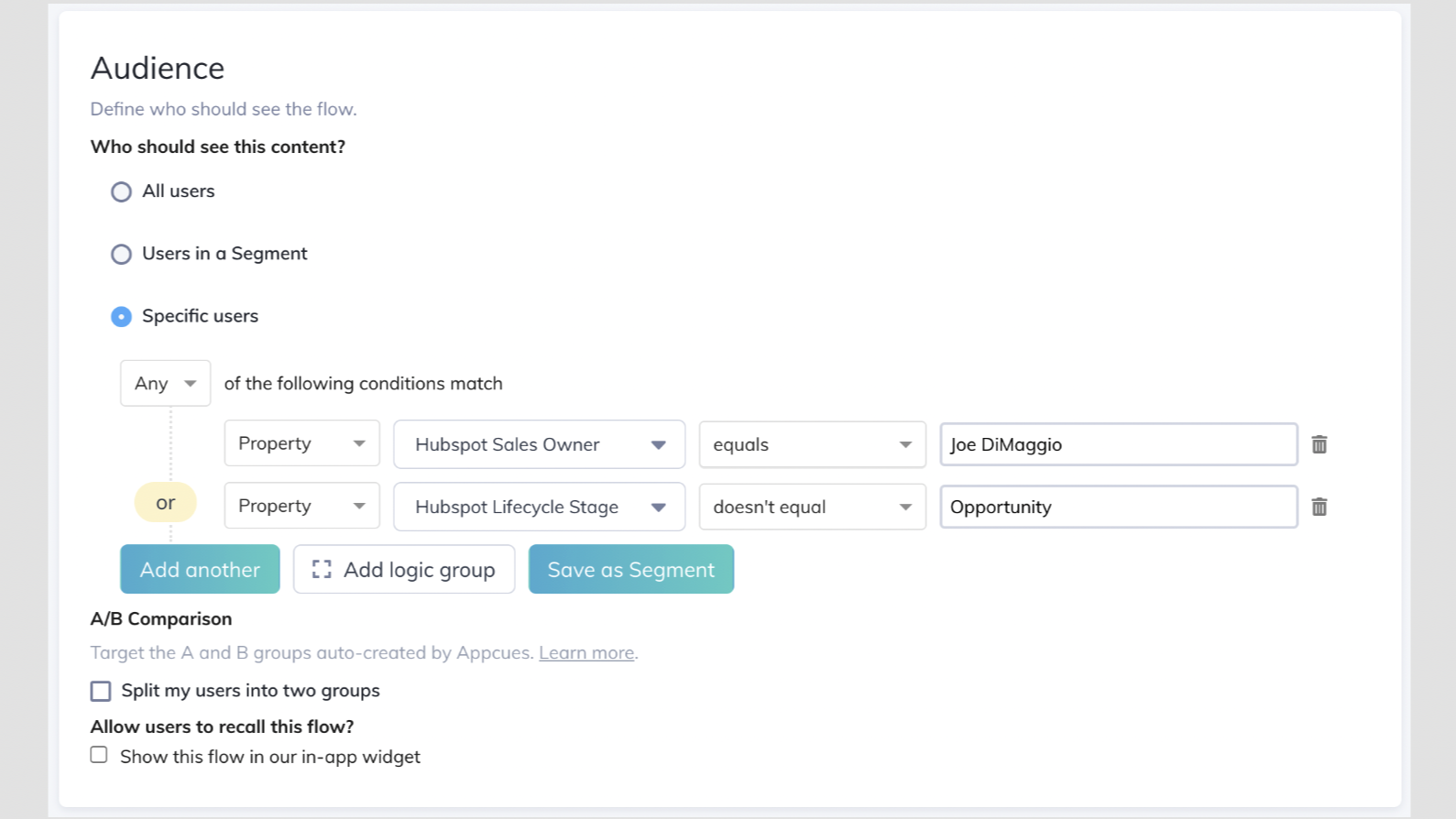1456x819 pixels.
Task: Click the Opportunity value input field
Action: pyautogui.click(x=1118, y=507)
